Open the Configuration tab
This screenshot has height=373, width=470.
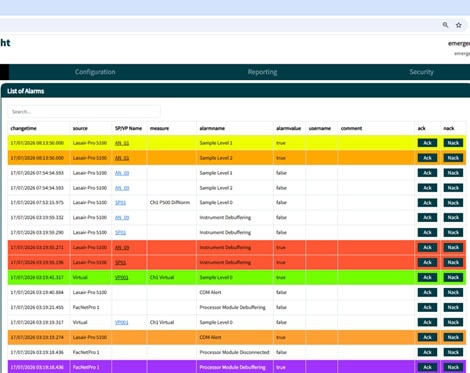(x=95, y=72)
